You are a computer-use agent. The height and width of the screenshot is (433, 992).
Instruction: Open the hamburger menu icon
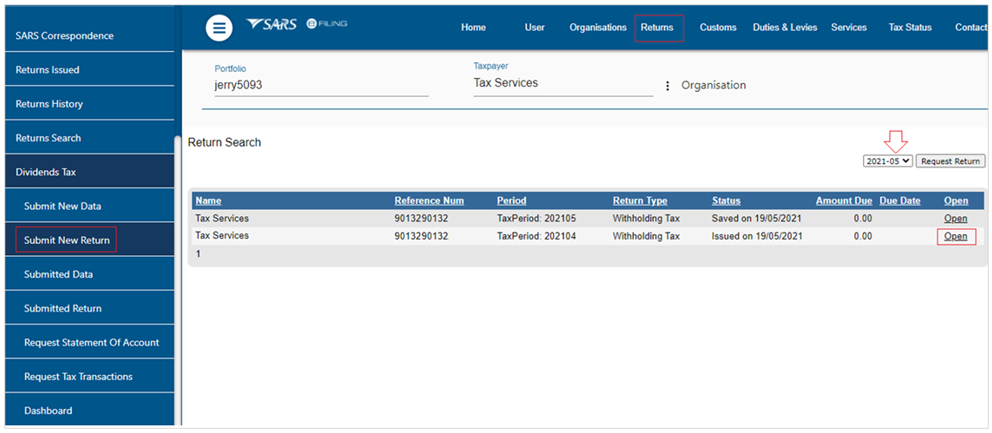coord(219,28)
